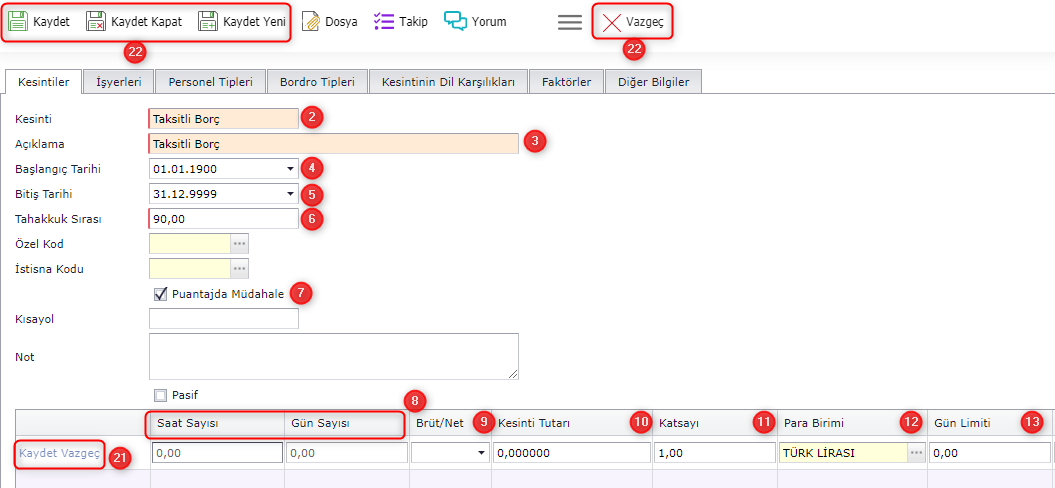Expand the Bitiş Tarihi date dropdown
This screenshot has width=1055, height=488.
[x=290, y=193]
